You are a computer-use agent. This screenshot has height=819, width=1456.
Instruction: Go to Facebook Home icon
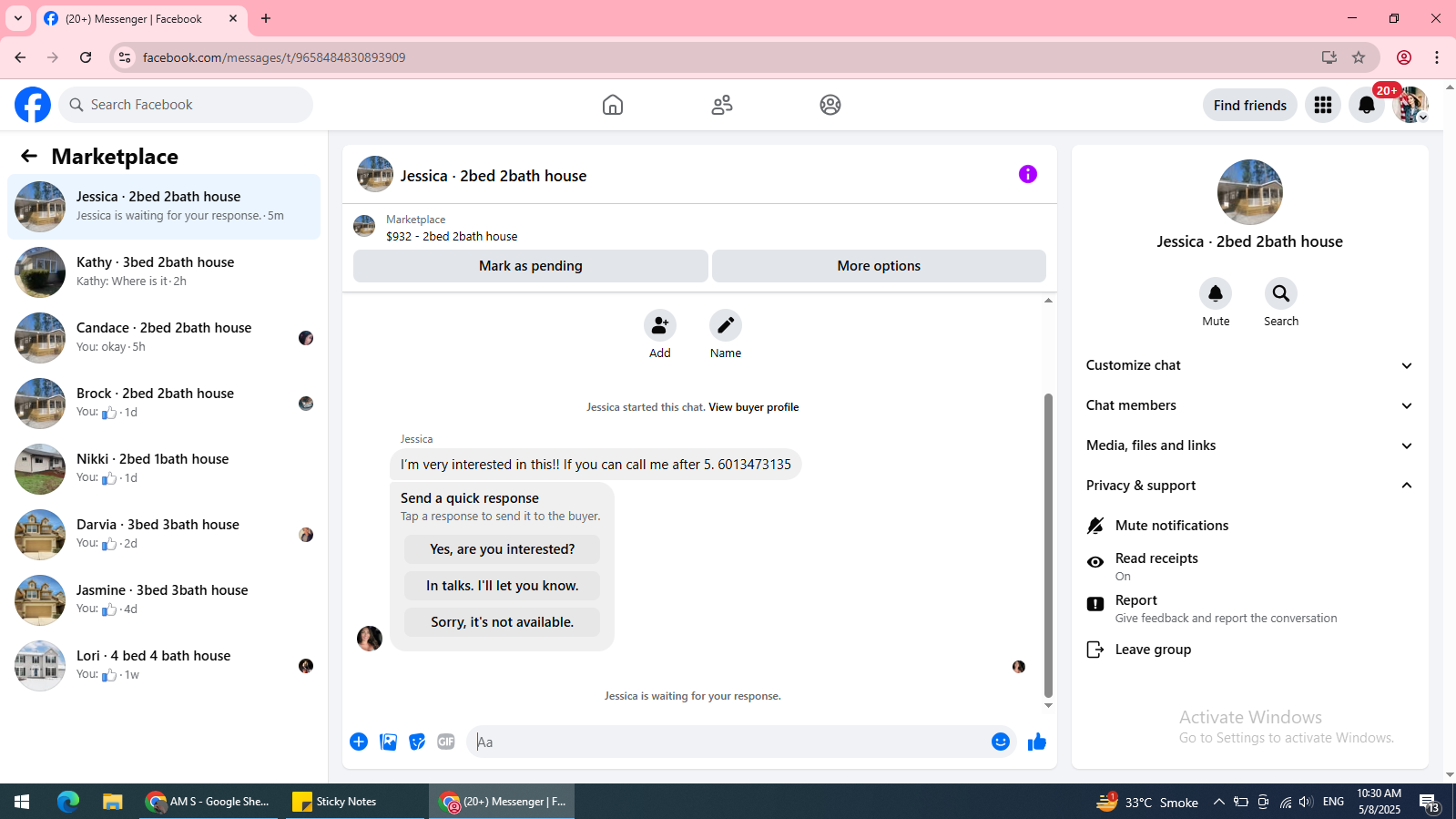tap(613, 105)
